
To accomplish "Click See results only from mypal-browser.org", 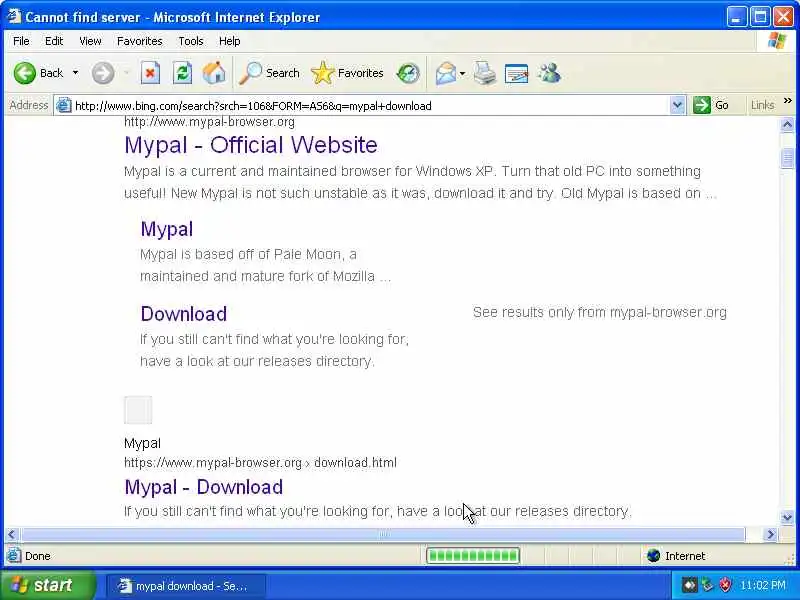I will click(x=599, y=312).
